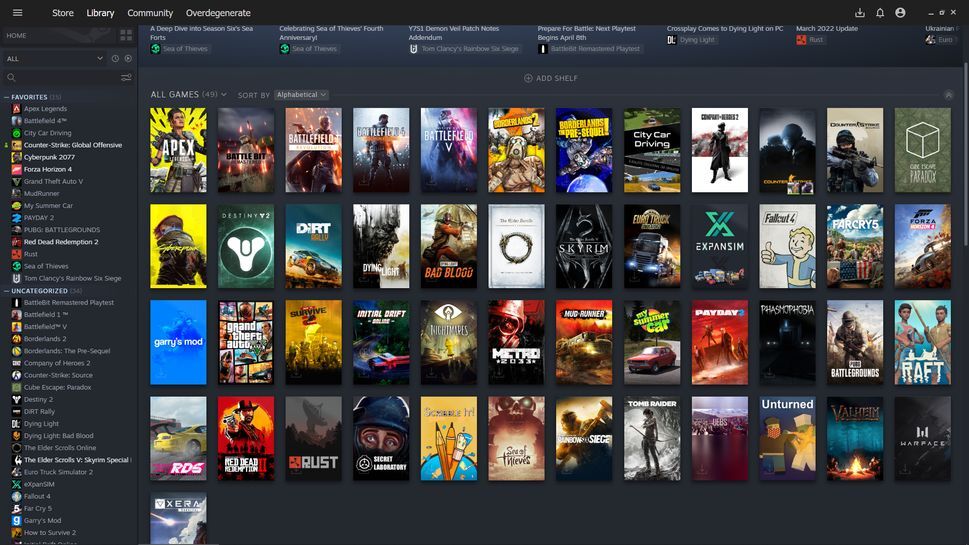Open the Destiny 2 cover
Viewport: 969px width, 545px height.
coord(246,246)
